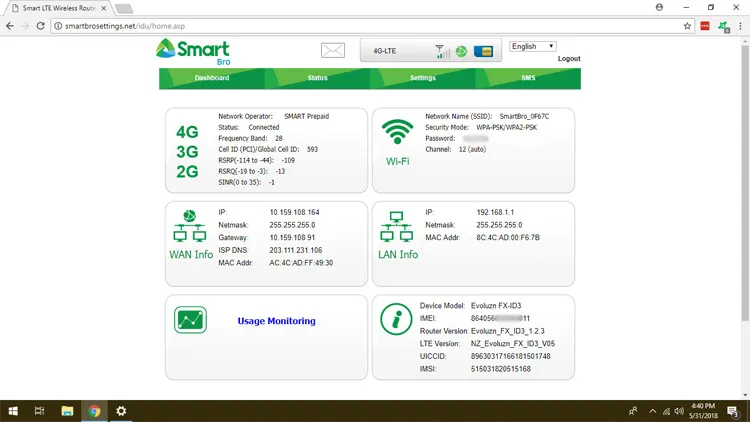Click the volume speaker tray icon
The width and height of the screenshot is (750, 422).
pyautogui.click(x=679, y=411)
